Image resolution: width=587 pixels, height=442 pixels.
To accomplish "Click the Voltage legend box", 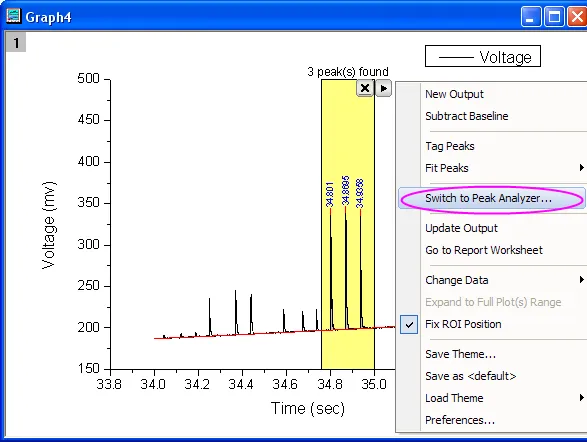I will click(483, 56).
